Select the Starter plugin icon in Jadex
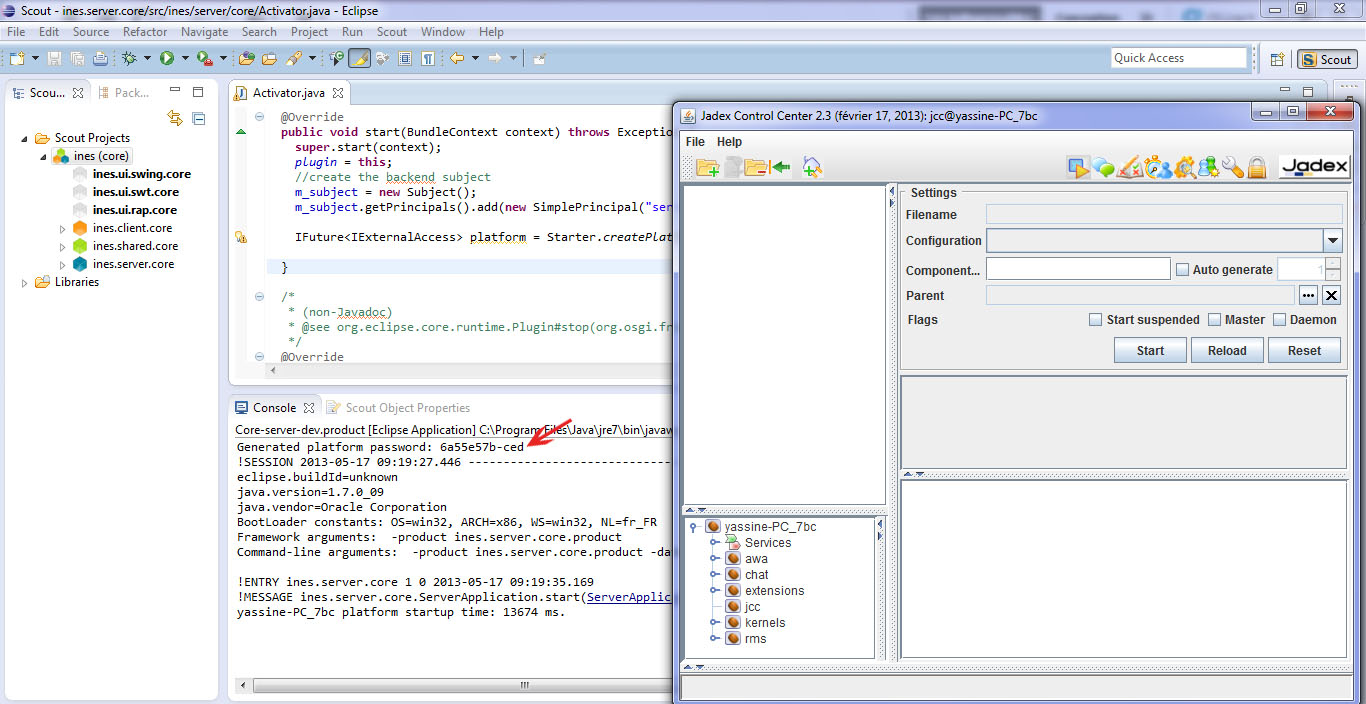 [x=1078, y=167]
